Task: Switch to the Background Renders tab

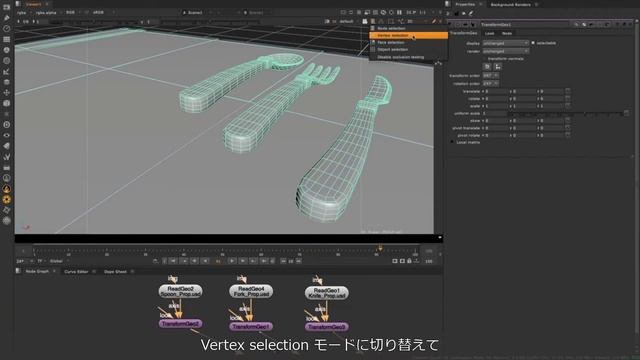Action: (510, 4)
